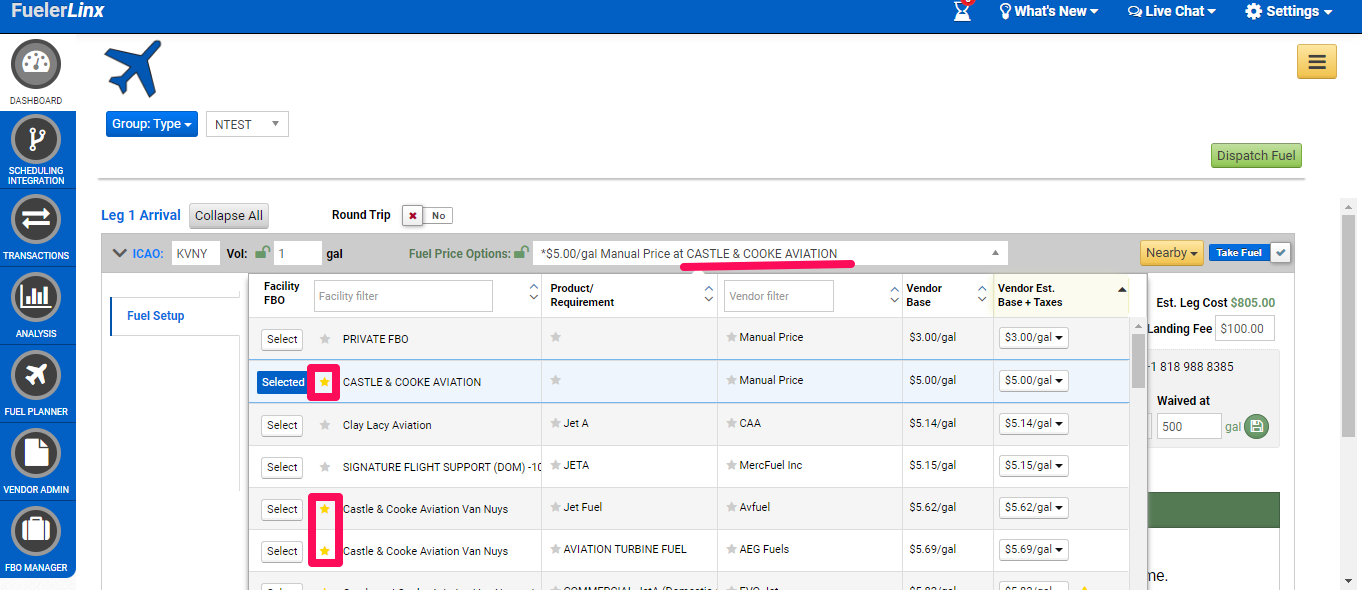Screen dimensions: 1362x596
Task: Toggle the Take Fuel checkbox
Action: (1280, 253)
